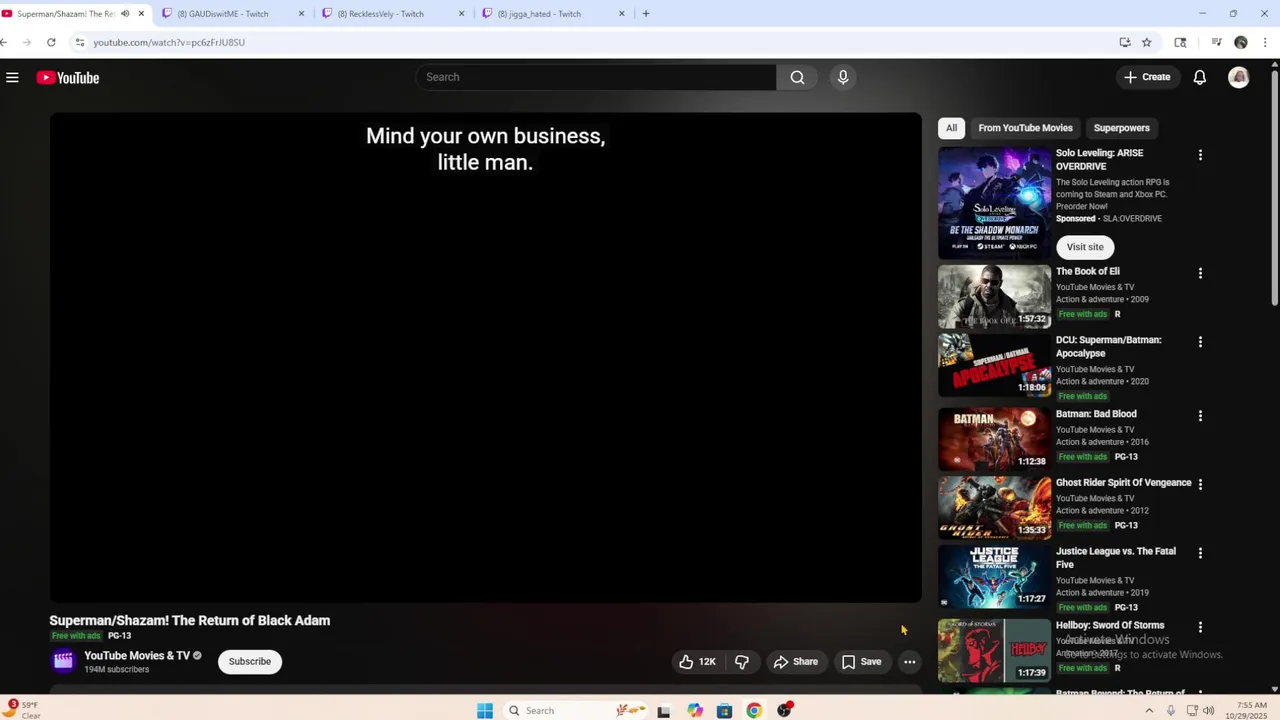Save the video to a playlist

click(861, 661)
